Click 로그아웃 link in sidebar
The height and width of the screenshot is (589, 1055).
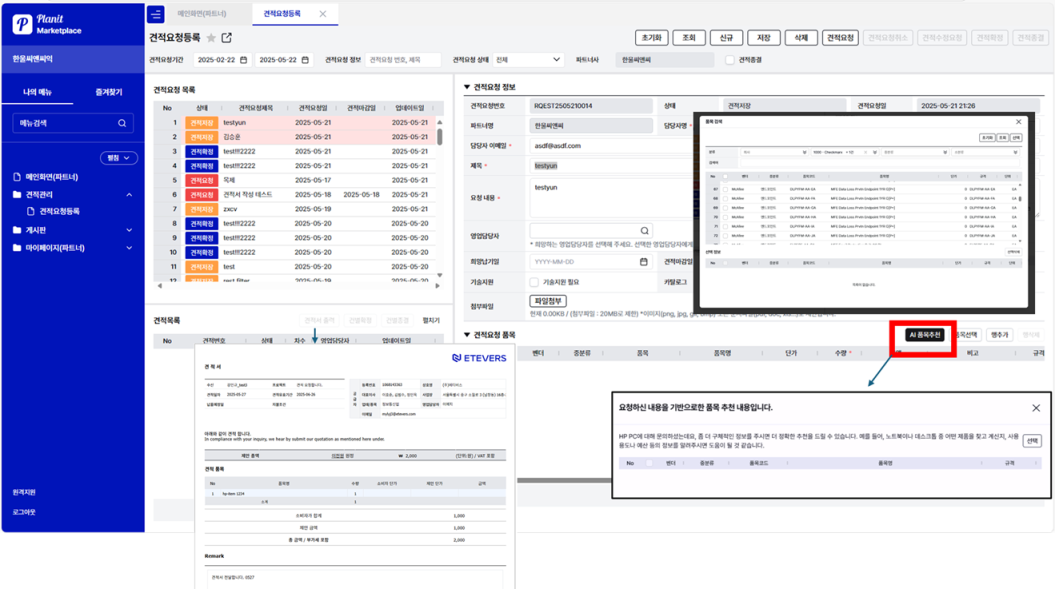click(24, 512)
